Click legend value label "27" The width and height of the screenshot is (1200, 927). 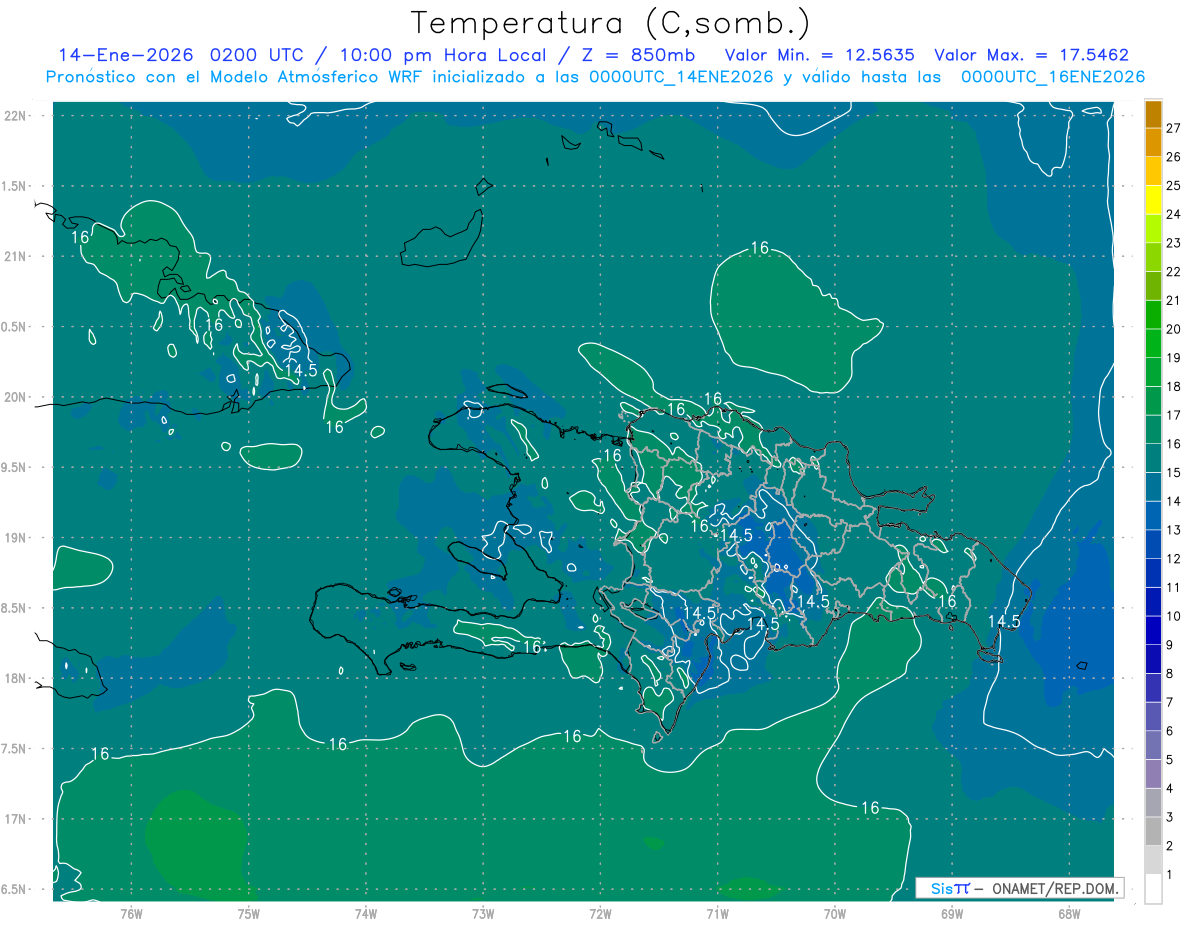click(1173, 128)
